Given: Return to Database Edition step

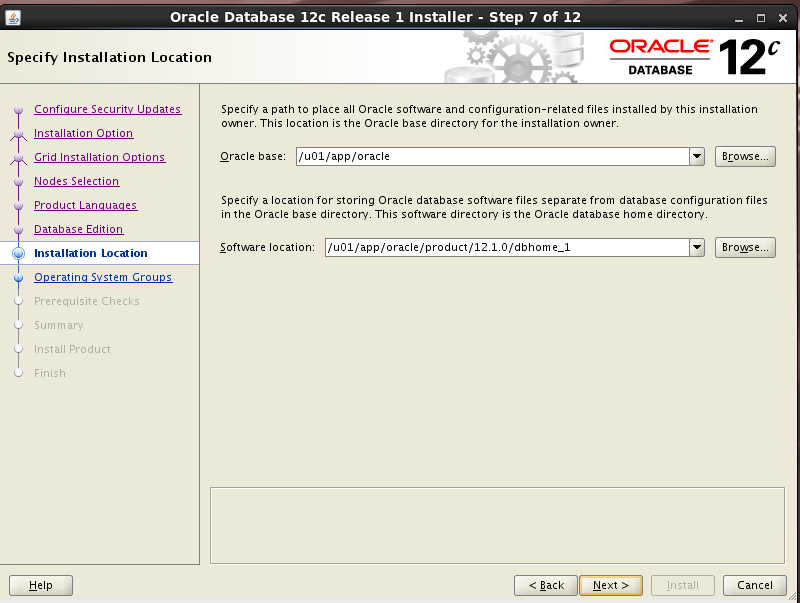Looking at the screenshot, I should point(79,229).
